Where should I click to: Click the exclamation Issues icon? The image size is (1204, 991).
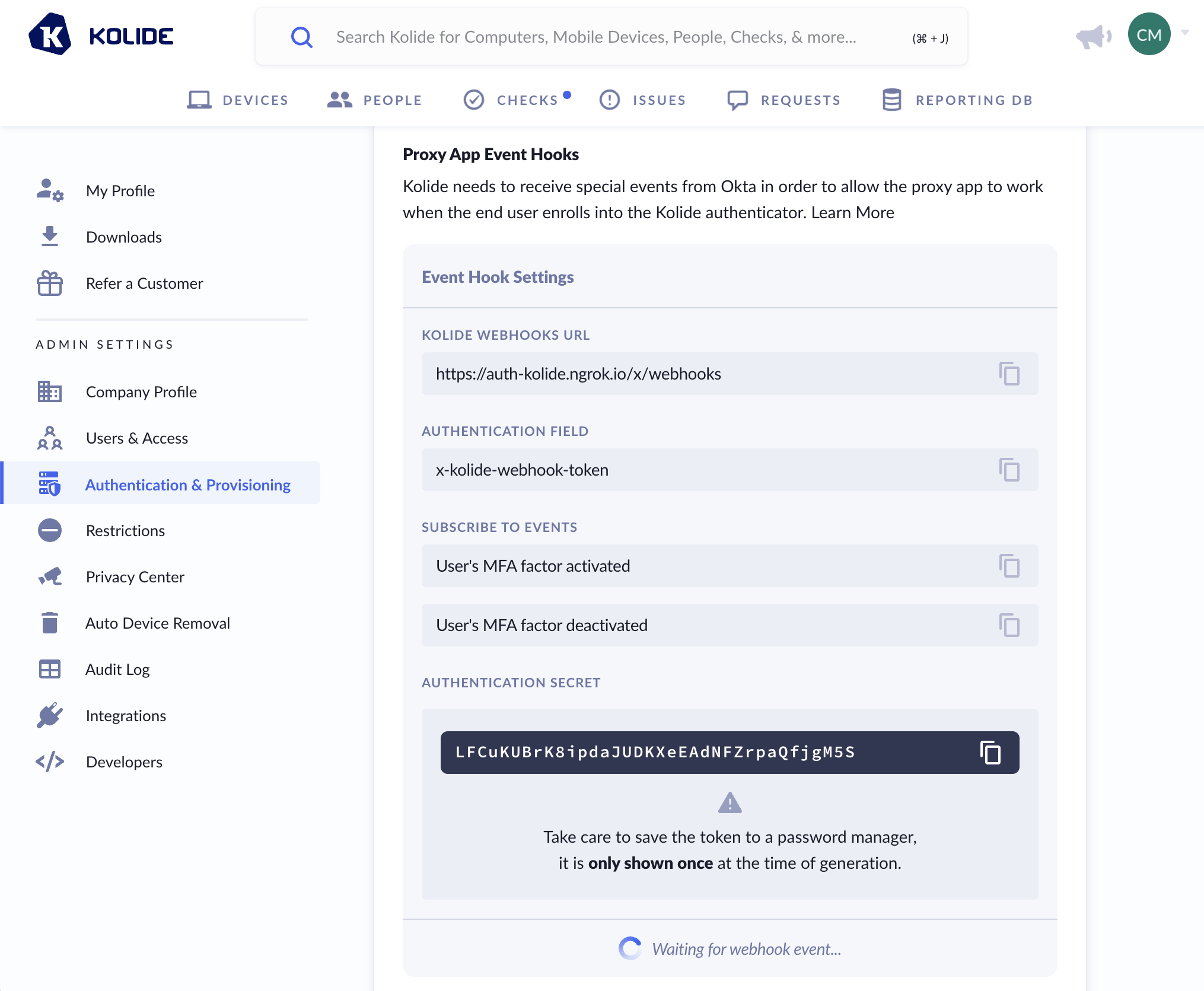tap(610, 100)
